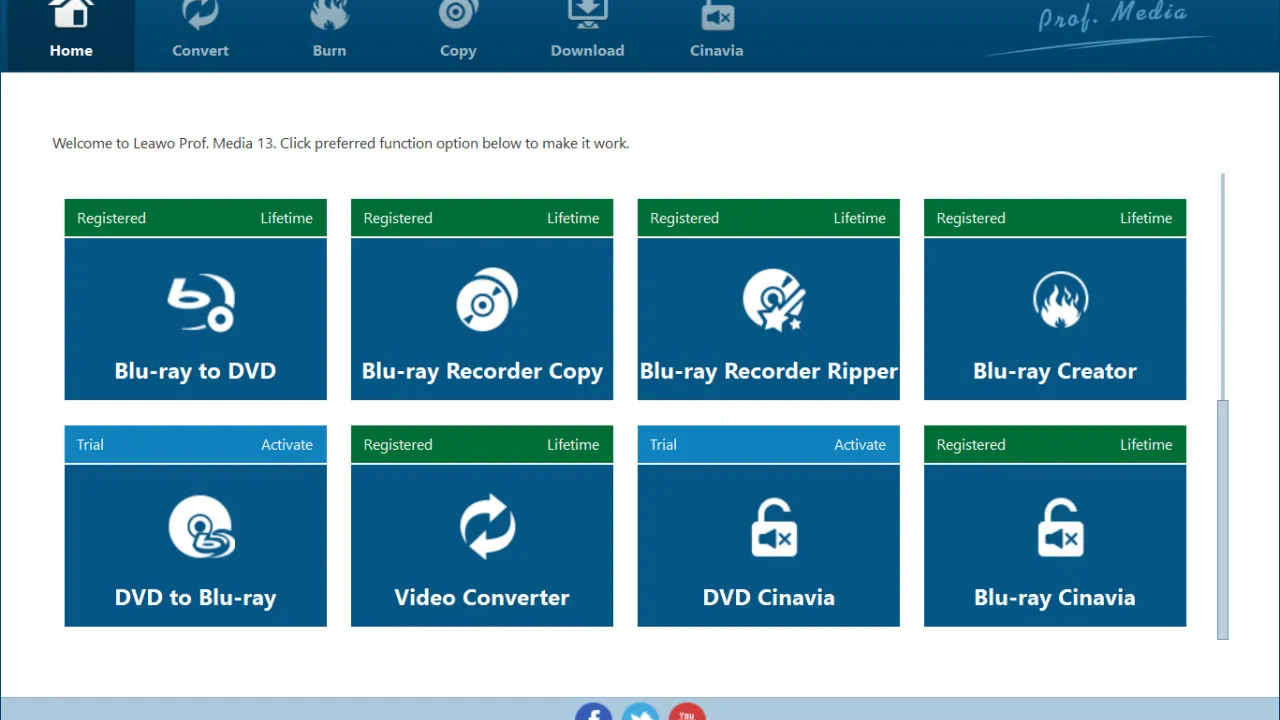The image size is (1280, 720).
Task: Open the Home tab
Action: point(70,36)
